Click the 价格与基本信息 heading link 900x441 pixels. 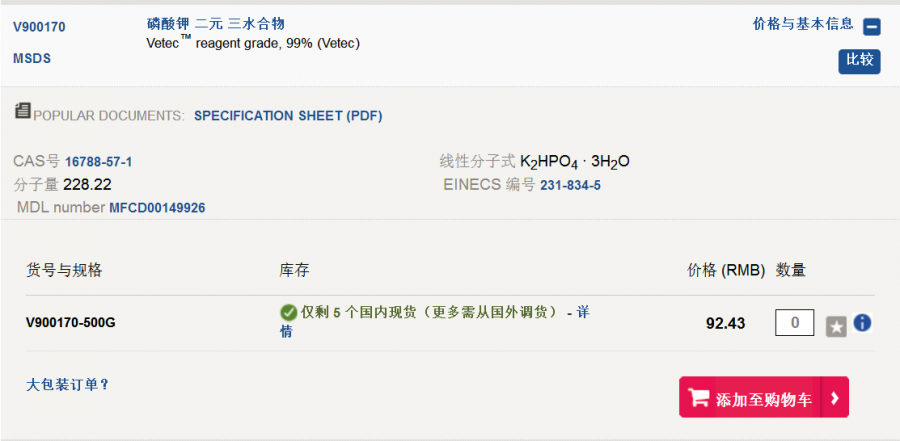[x=803, y=24]
